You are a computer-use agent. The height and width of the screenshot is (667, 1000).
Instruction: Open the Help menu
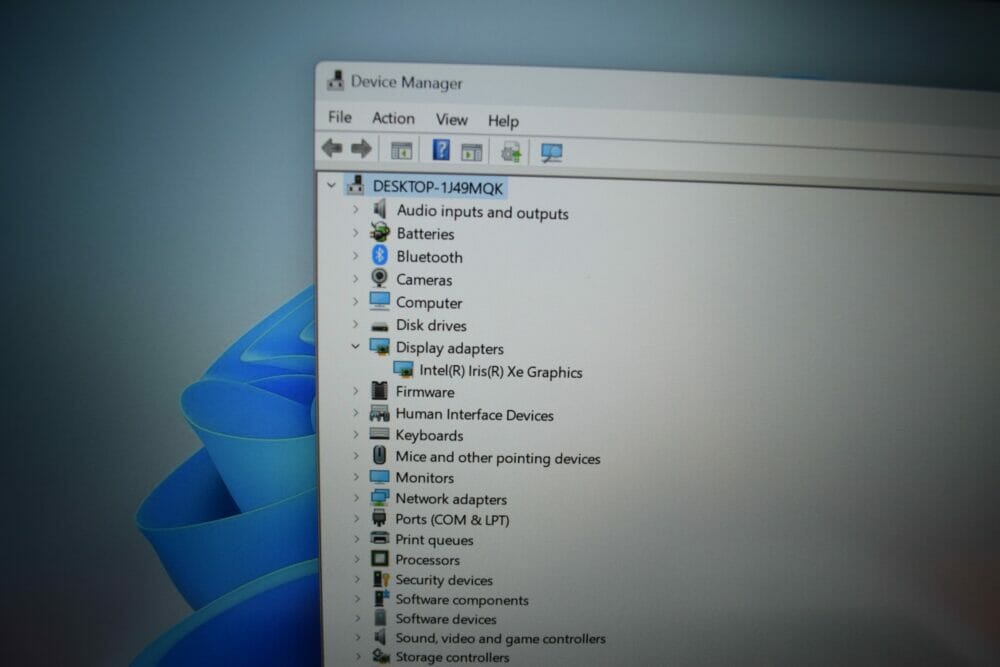(x=503, y=121)
